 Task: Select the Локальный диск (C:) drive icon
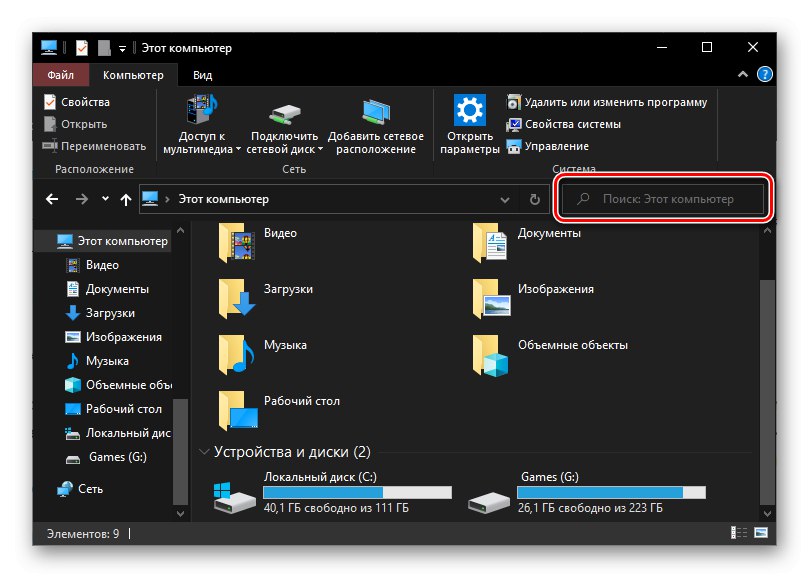[234, 497]
